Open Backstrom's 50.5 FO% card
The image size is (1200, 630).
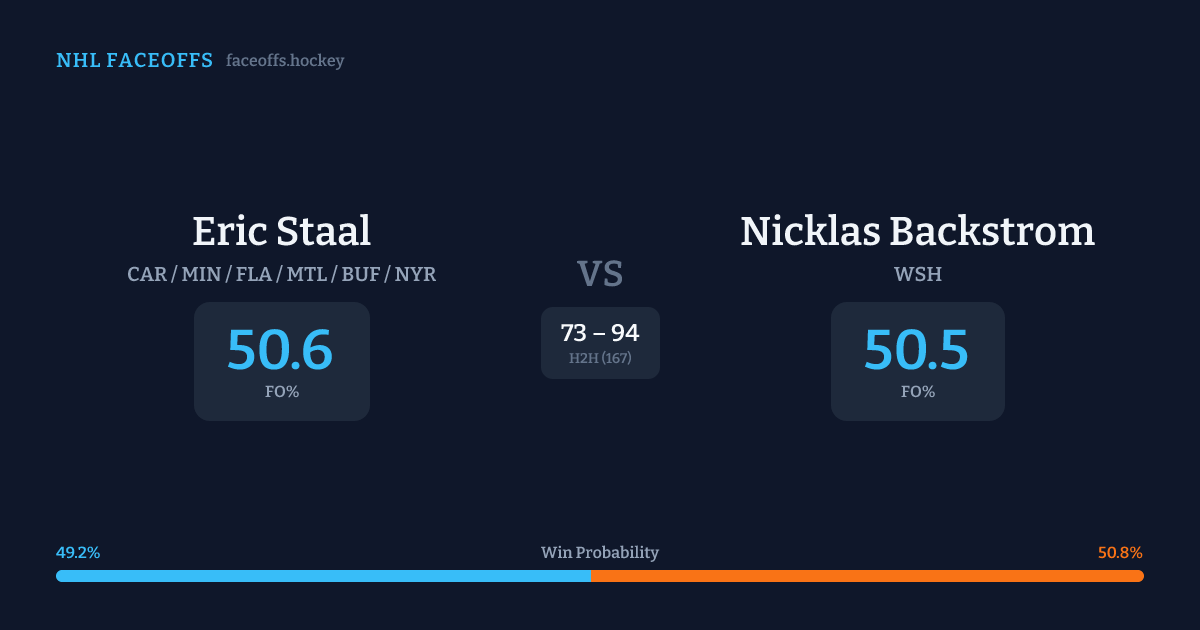point(917,361)
